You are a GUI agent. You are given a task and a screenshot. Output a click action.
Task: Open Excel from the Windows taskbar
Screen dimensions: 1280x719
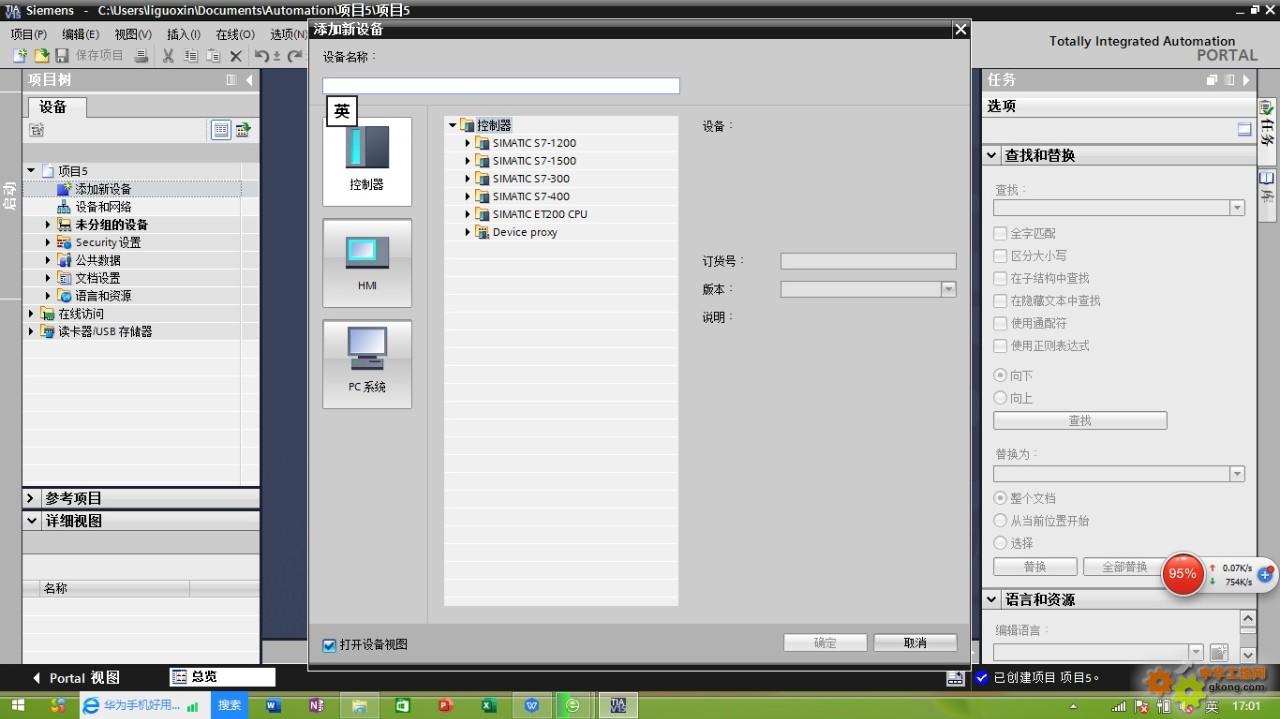tap(489, 705)
